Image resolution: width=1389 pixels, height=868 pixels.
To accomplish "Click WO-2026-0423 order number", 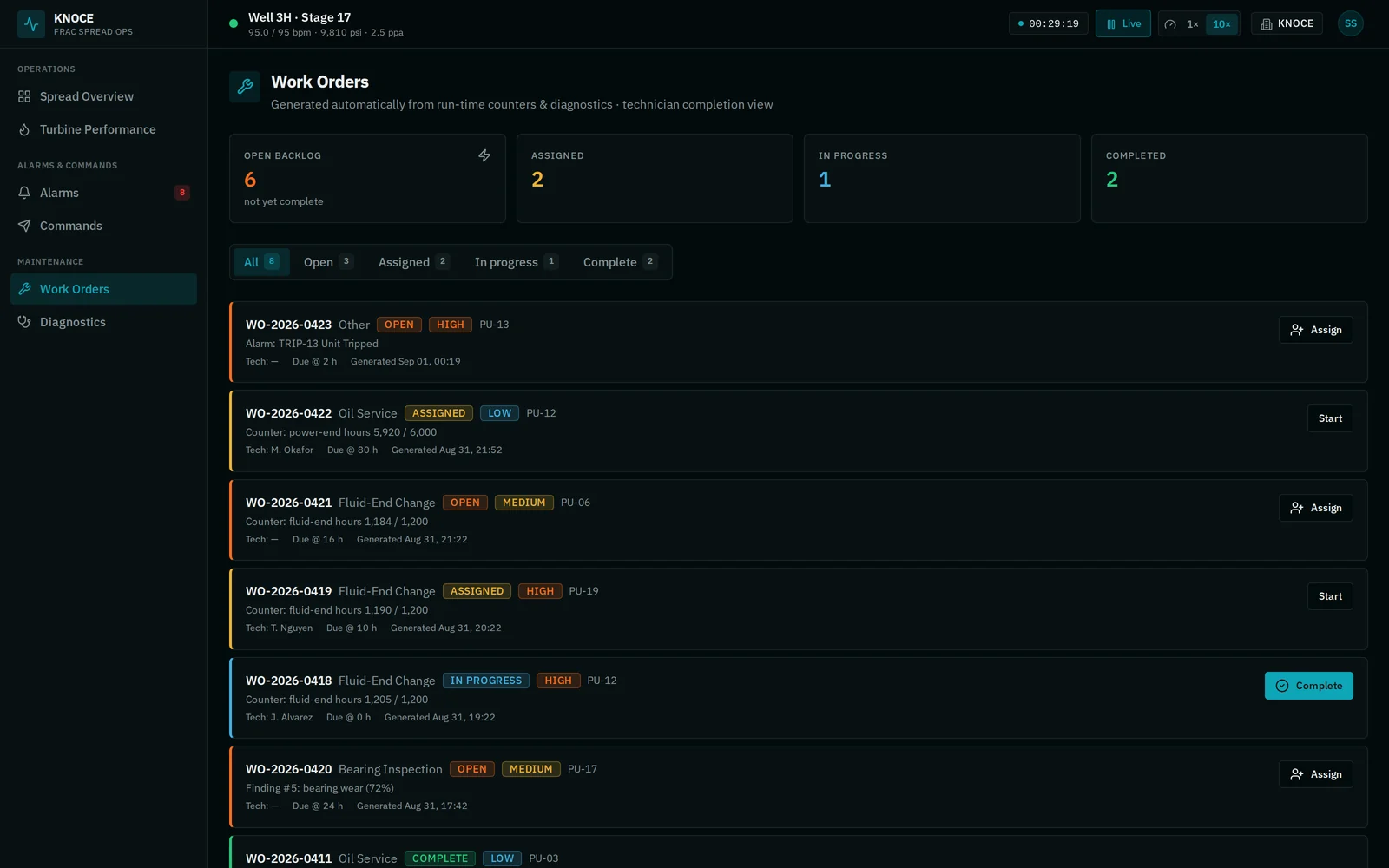I will click(288, 325).
